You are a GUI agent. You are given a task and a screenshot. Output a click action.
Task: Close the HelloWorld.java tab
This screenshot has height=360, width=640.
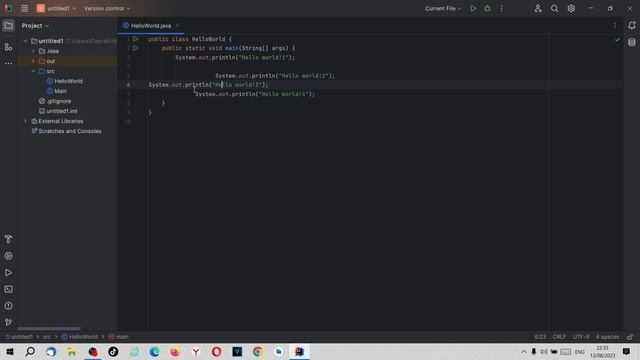178,26
